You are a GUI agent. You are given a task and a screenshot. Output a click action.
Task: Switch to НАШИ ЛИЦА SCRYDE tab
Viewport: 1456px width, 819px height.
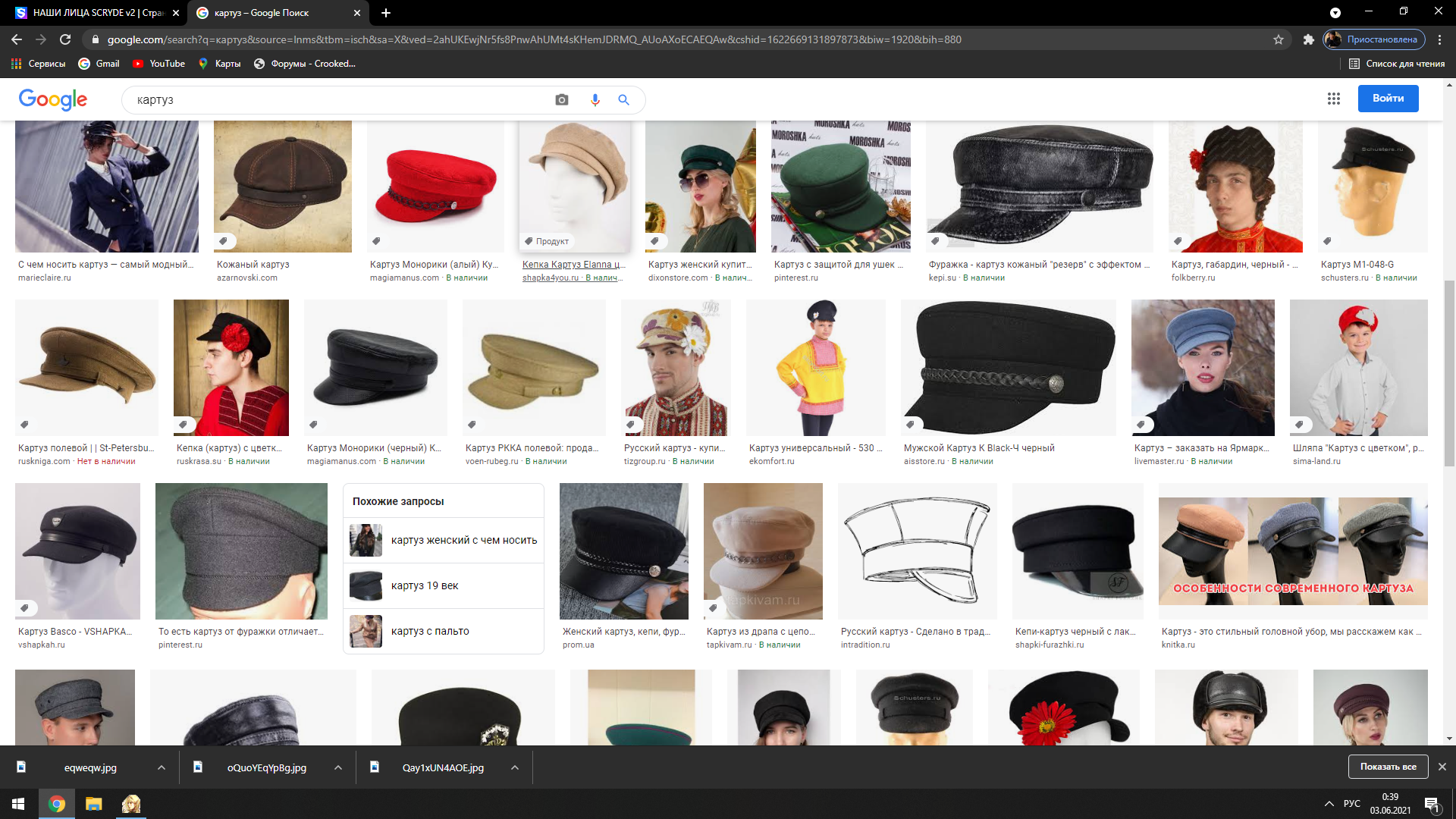point(99,13)
